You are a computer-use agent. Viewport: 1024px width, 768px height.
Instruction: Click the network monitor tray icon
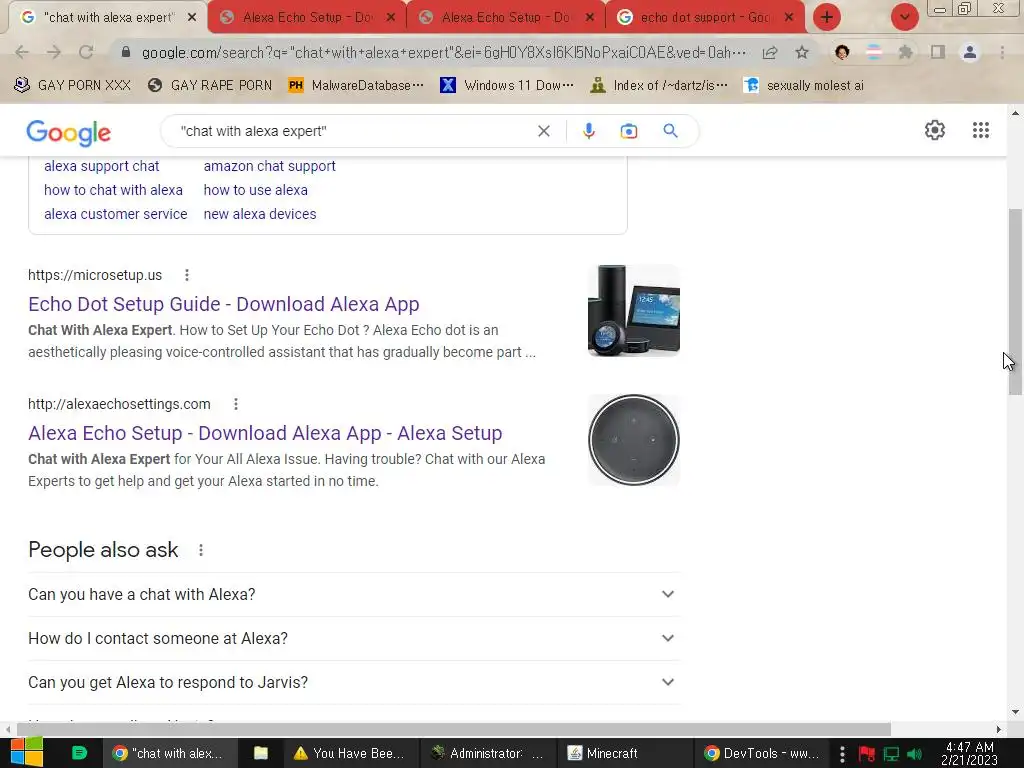(891, 754)
